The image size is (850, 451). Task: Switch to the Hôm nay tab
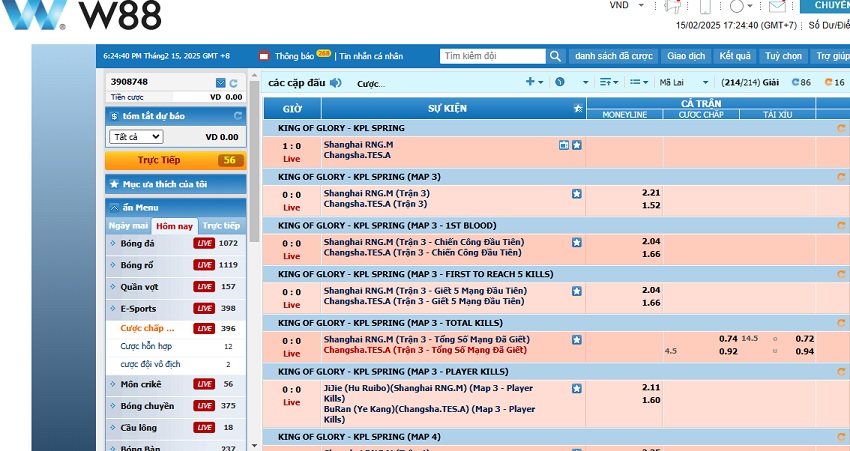[x=174, y=226]
